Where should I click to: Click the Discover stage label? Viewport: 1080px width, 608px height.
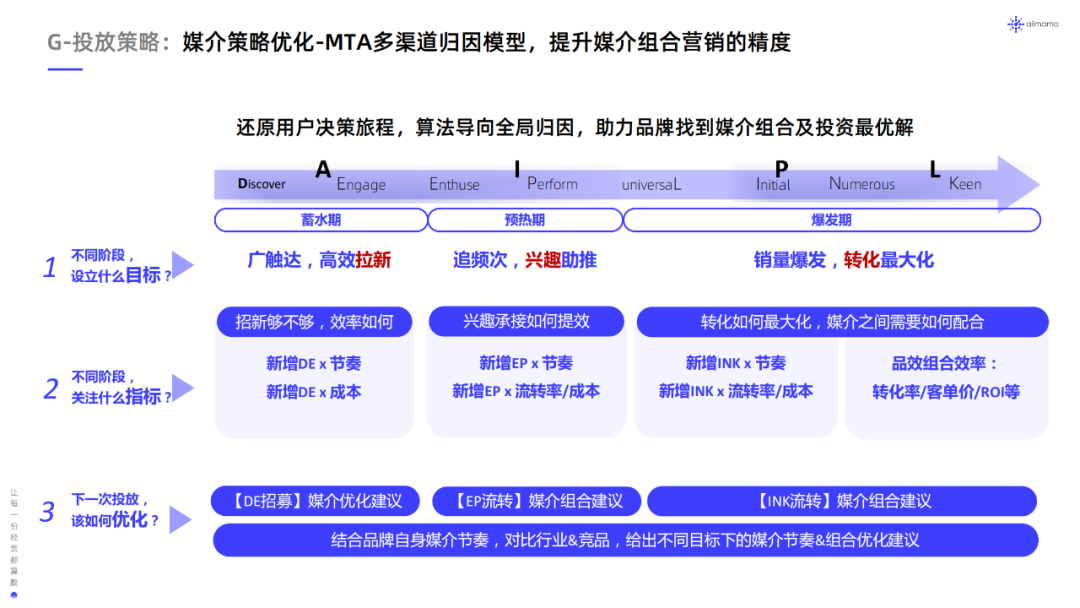[262, 184]
